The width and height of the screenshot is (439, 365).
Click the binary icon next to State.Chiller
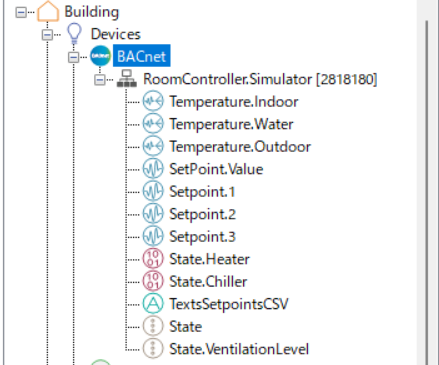pos(153,281)
